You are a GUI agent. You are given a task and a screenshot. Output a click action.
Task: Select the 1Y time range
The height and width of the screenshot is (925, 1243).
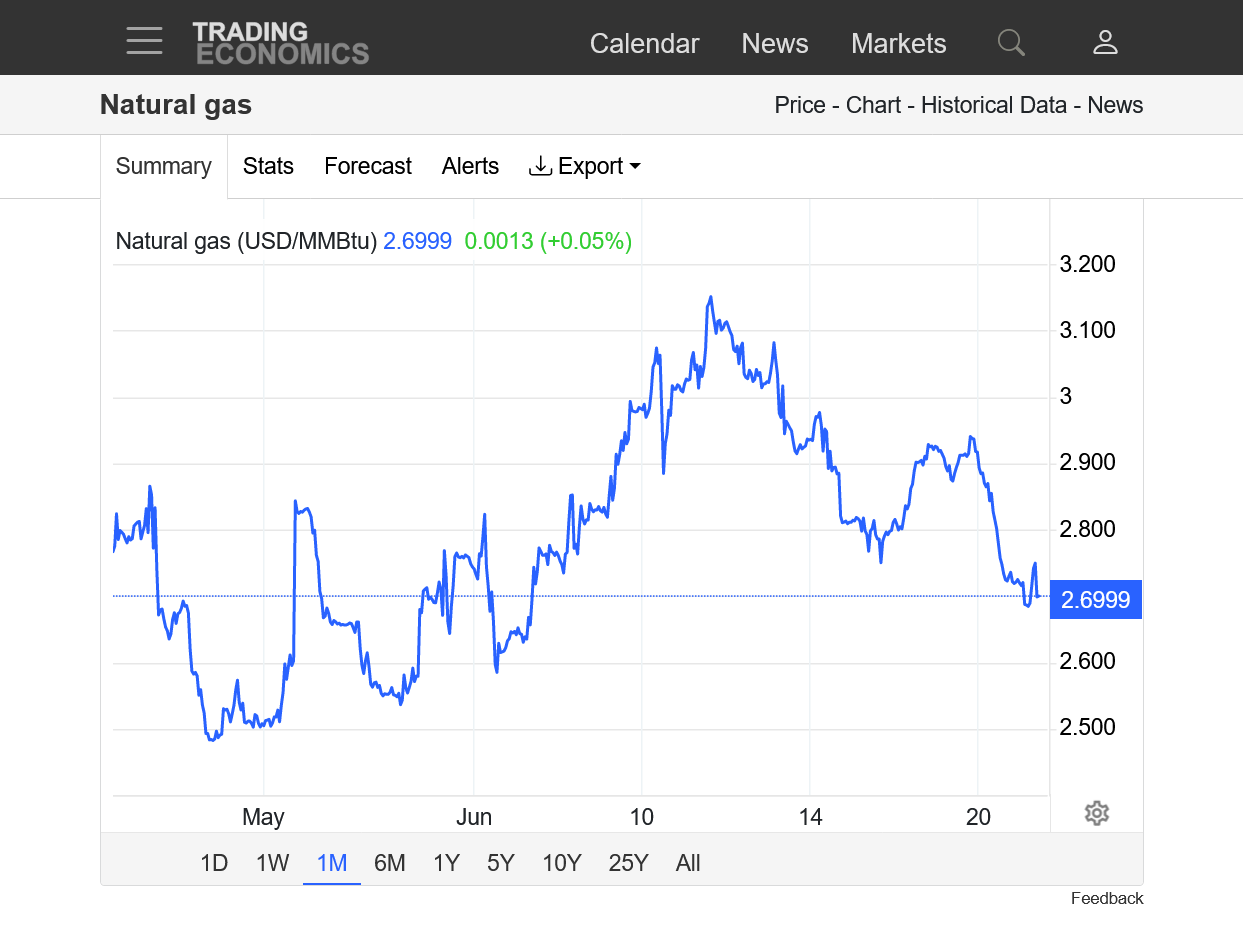(x=446, y=863)
